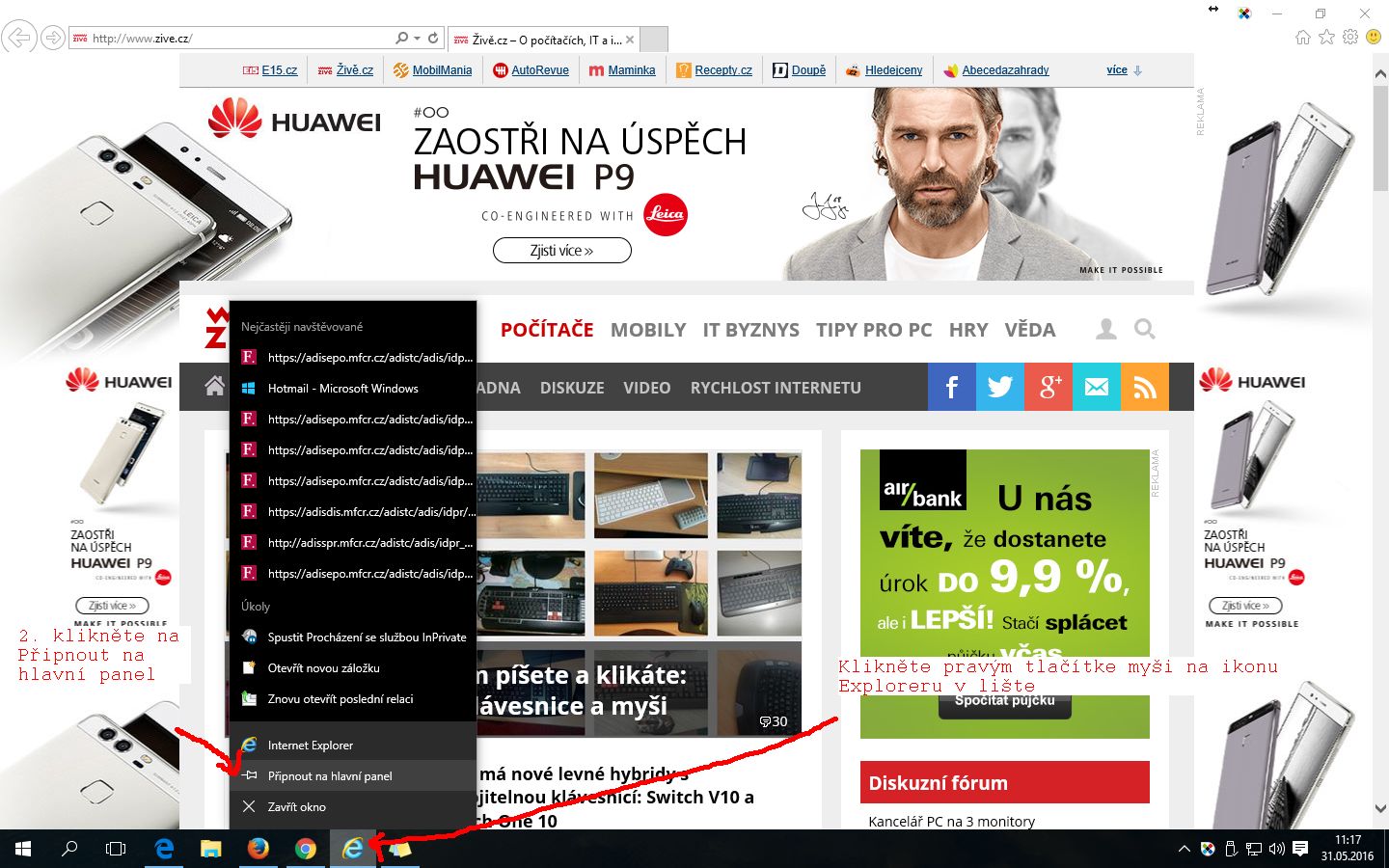Click the smiley feedback icon
This screenshot has height=868, width=1389.
[1374, 38]
